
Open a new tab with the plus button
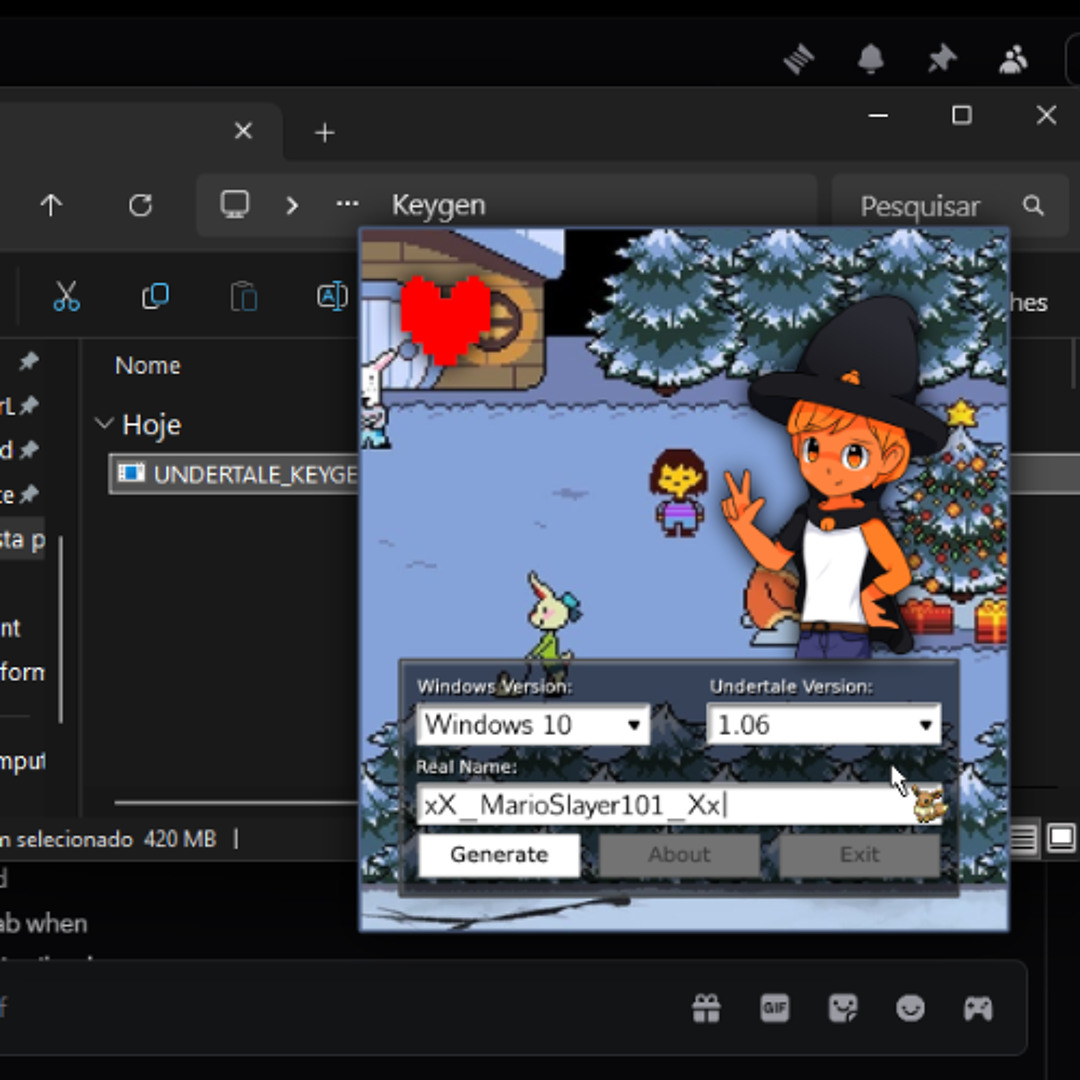tap(323, 131)
